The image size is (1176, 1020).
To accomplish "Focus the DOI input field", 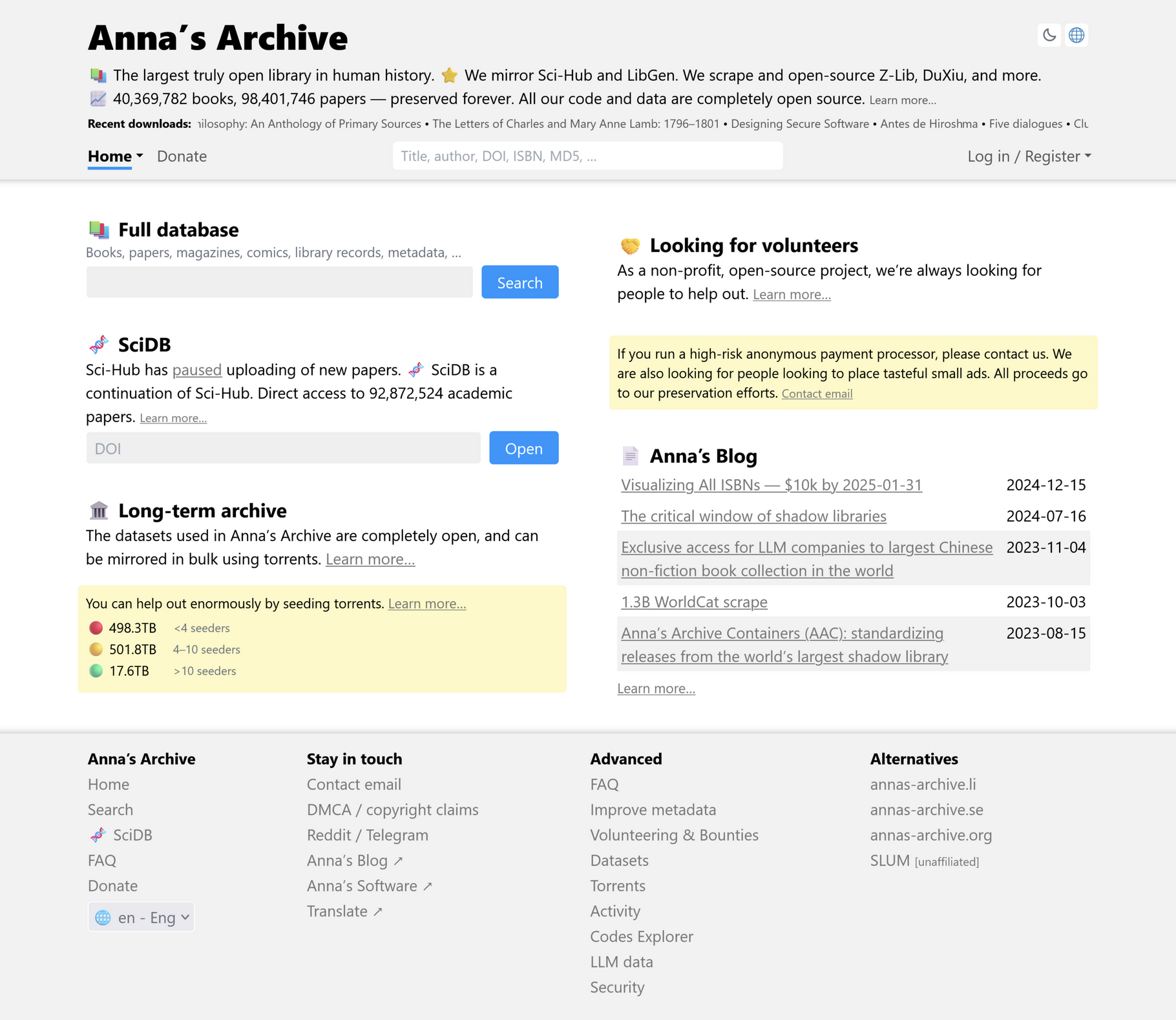I will [283, 449].
